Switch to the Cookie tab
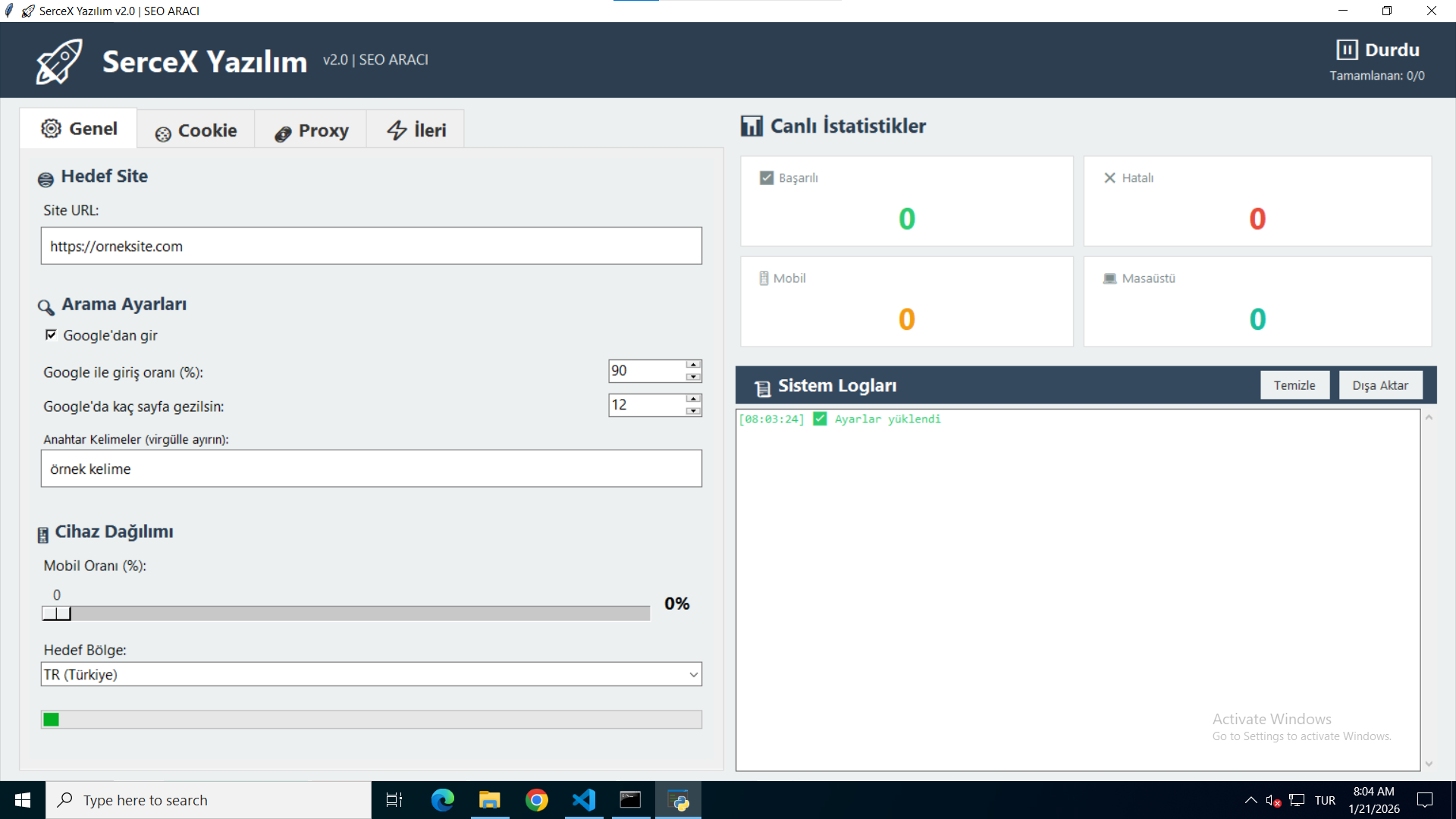 click(196, 130)
